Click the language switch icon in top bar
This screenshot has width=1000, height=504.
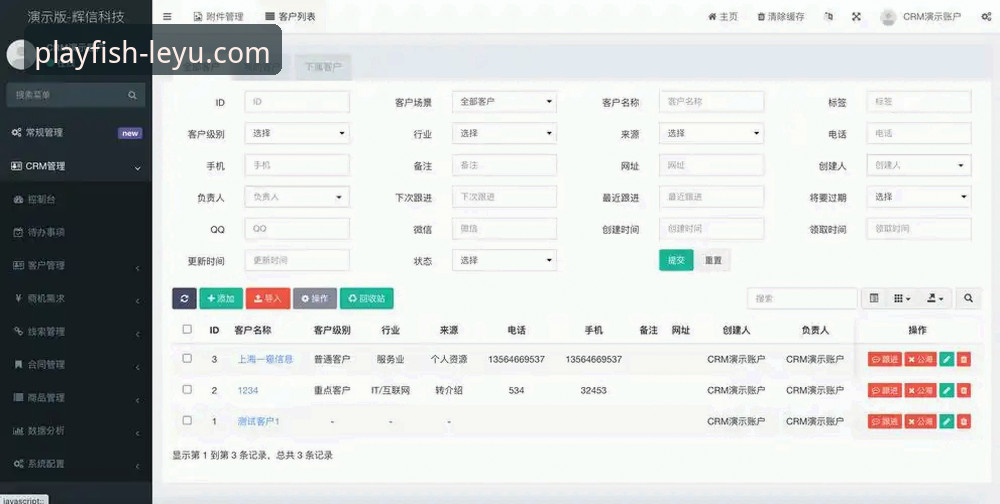coord(828,17)
